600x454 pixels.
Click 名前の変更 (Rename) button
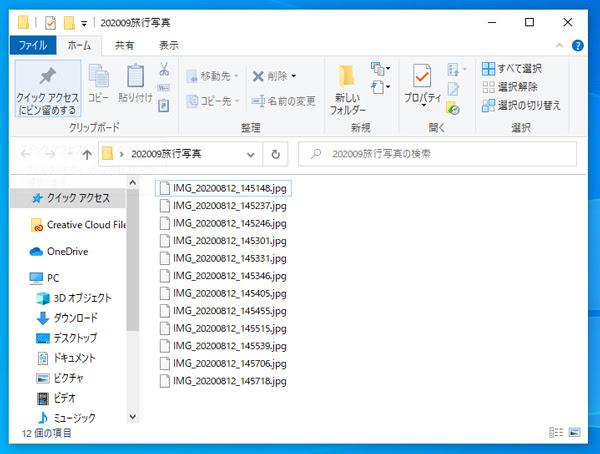coord(284,101)
